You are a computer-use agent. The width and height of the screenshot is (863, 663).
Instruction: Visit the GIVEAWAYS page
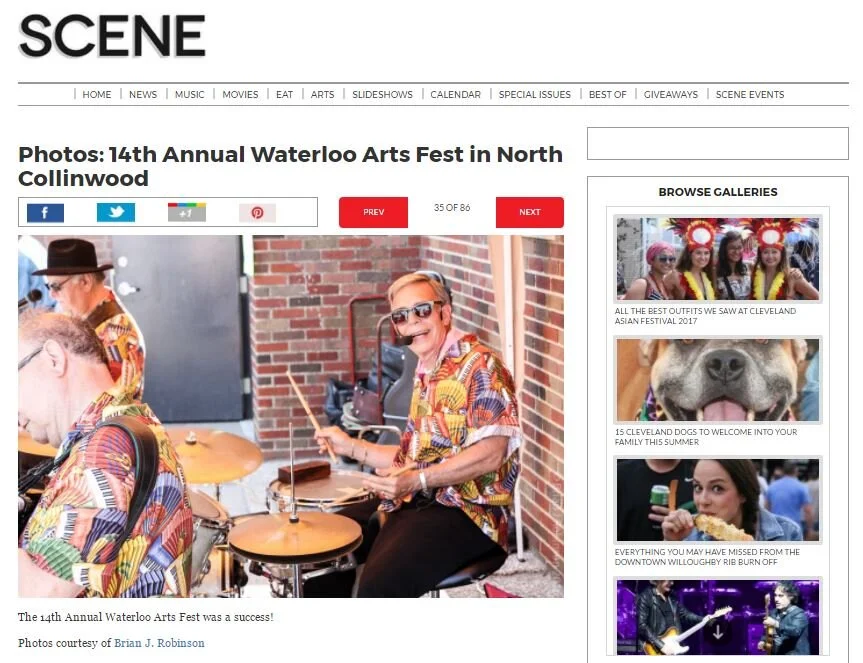click(x=670, y=95)
